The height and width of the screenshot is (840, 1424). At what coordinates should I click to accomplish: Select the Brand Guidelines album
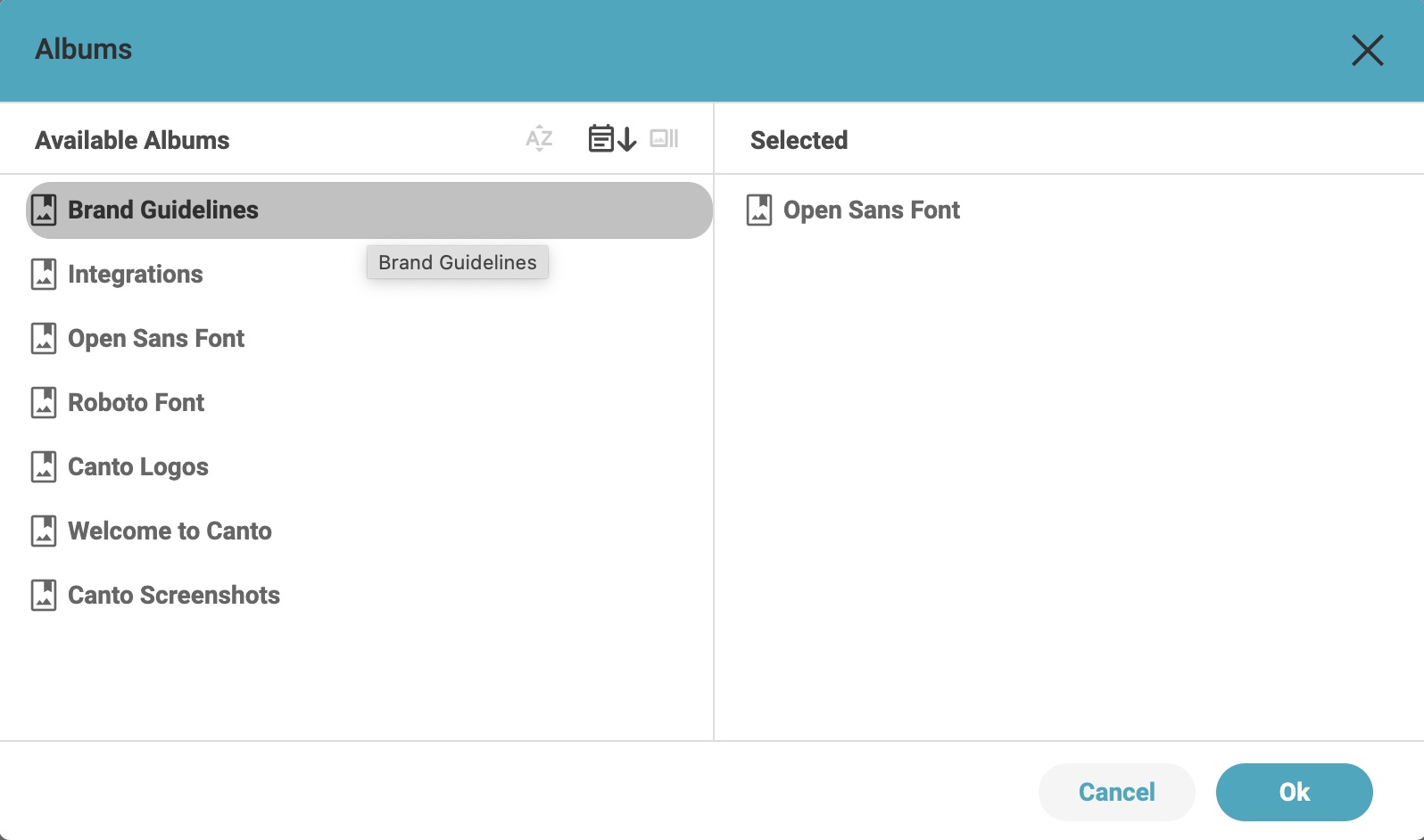(x=369, y=210)
